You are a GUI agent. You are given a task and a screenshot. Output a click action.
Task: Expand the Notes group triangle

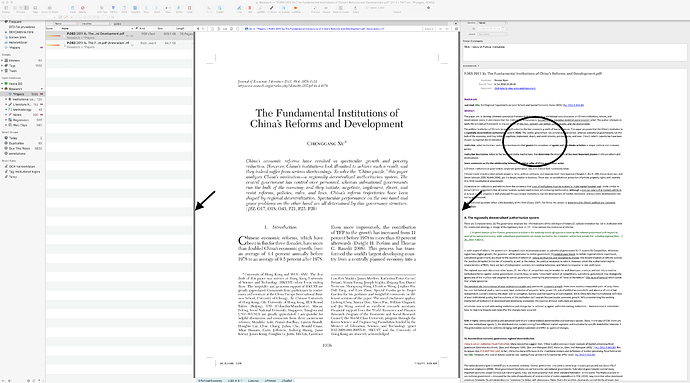click(x=6, y=115)
